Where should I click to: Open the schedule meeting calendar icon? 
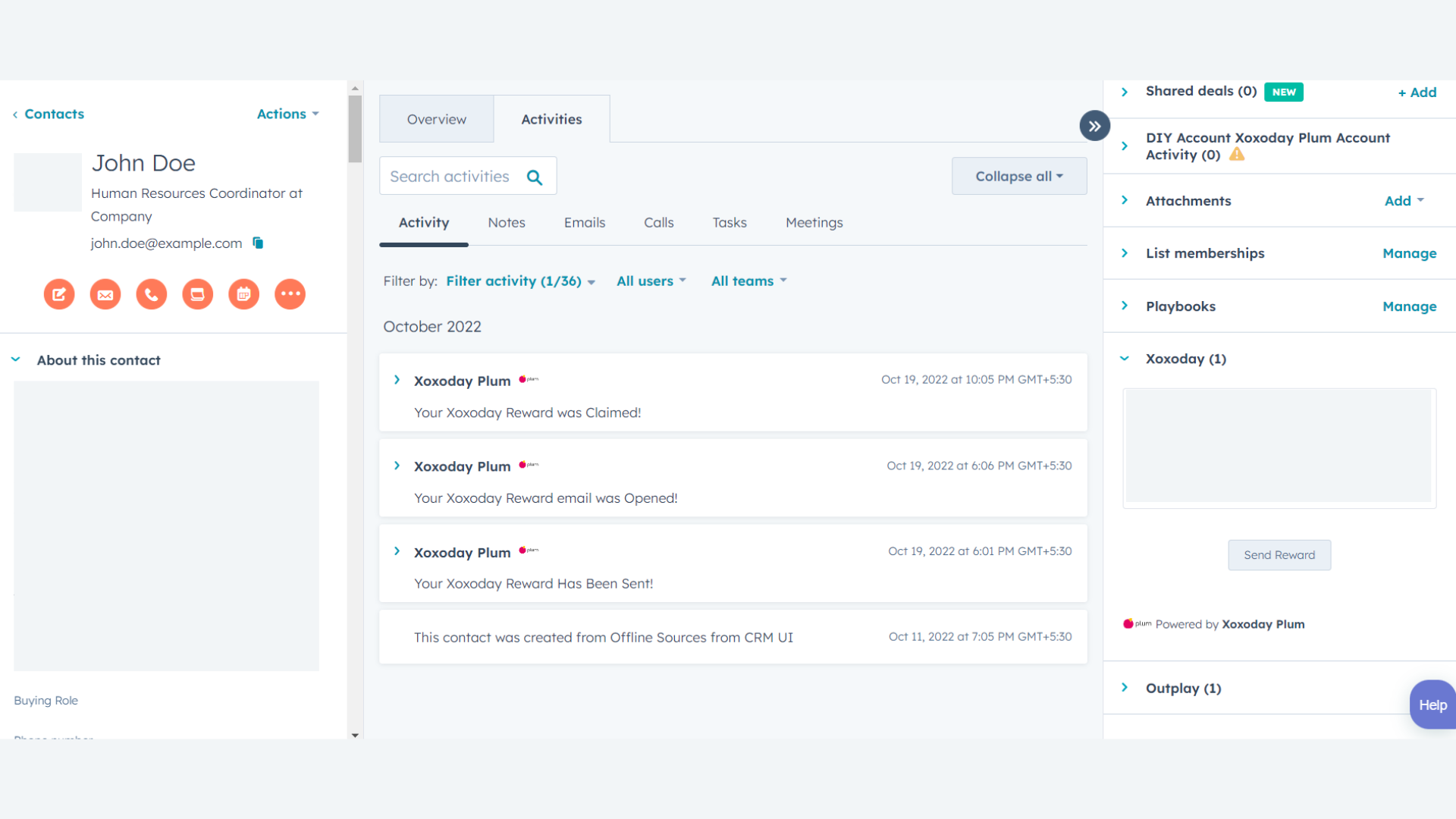[x=243, y=294]
